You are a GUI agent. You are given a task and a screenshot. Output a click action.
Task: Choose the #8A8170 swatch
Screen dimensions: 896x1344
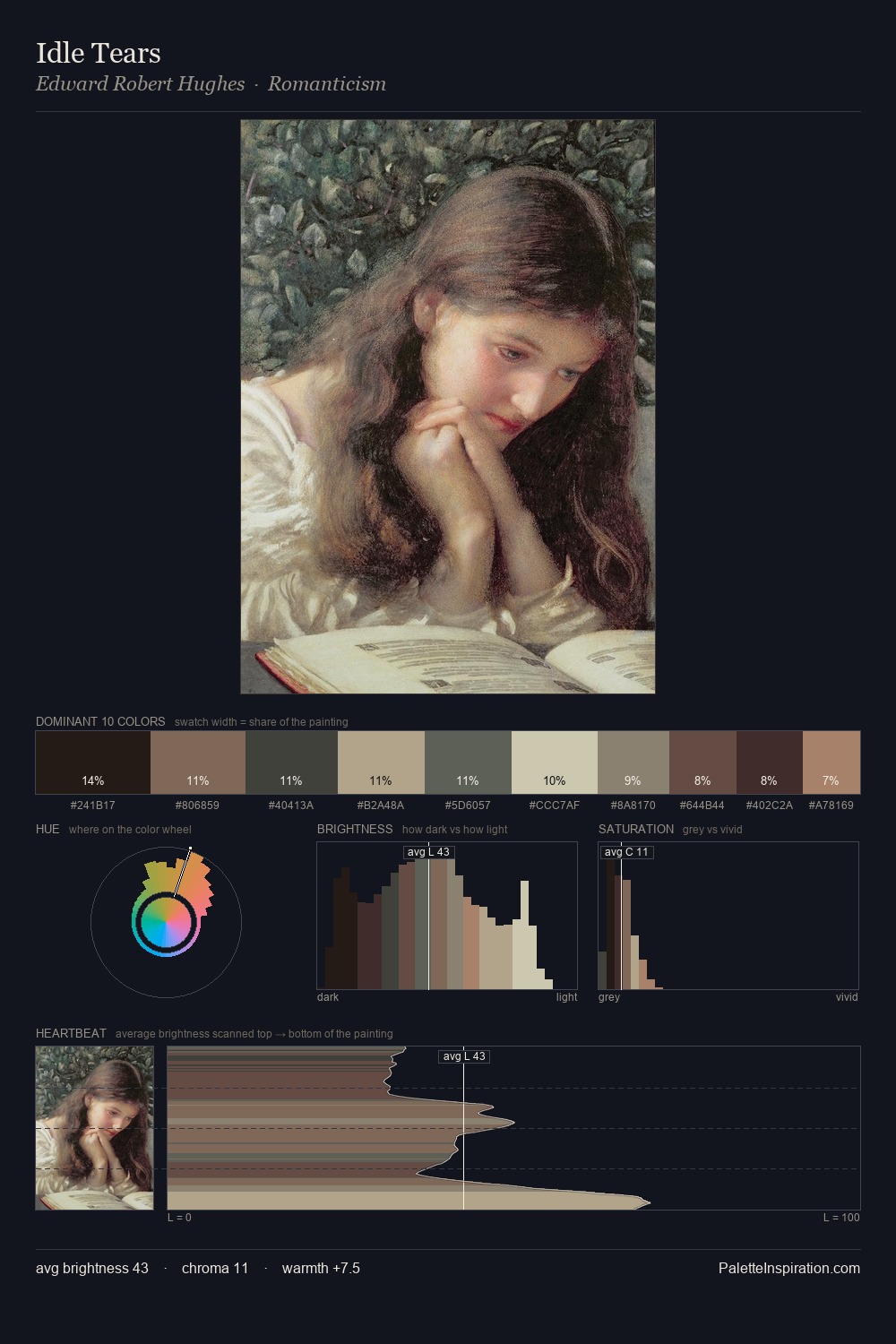click(633, 762)
